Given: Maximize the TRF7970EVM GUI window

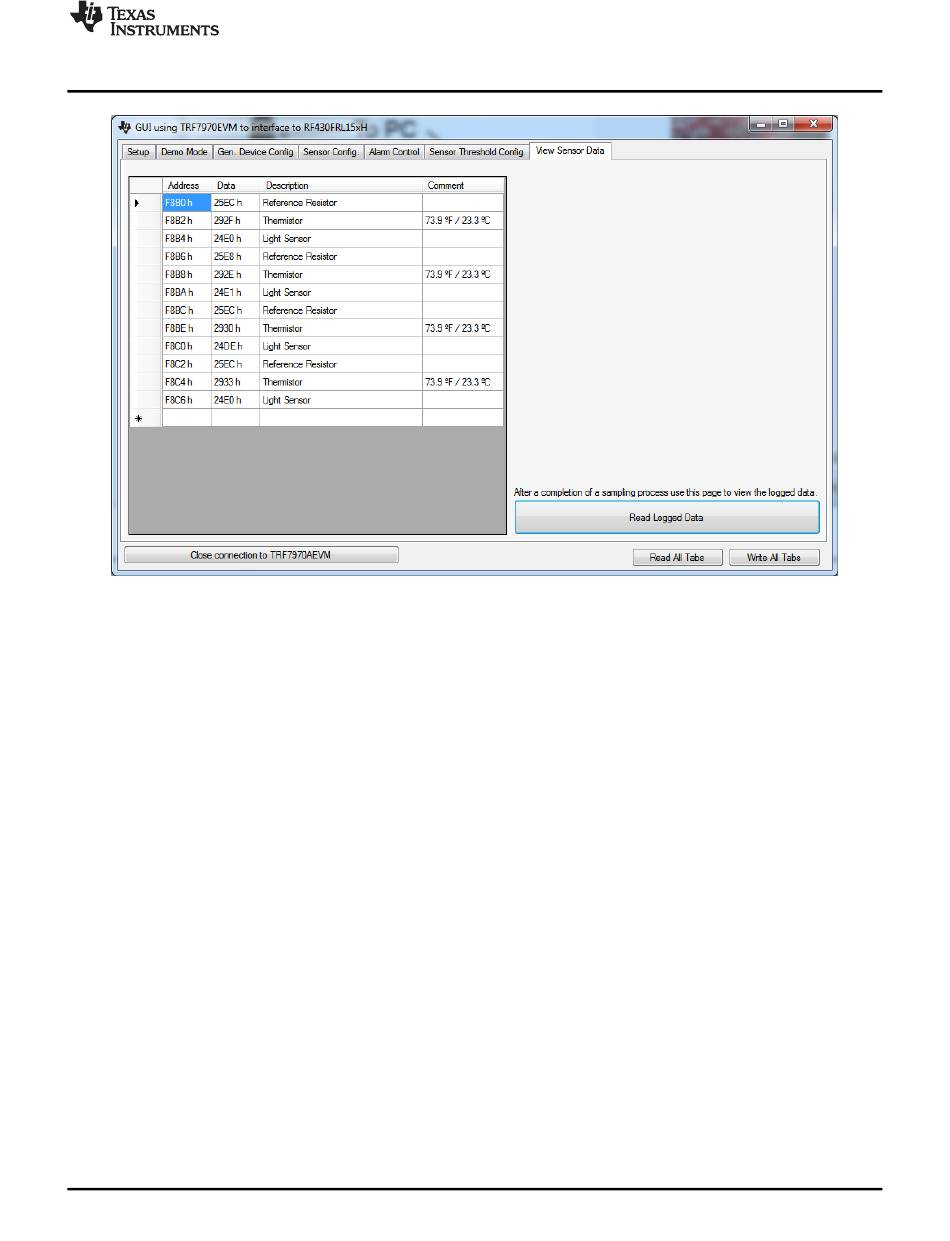Looking at the screenshot, I should 784,124.
